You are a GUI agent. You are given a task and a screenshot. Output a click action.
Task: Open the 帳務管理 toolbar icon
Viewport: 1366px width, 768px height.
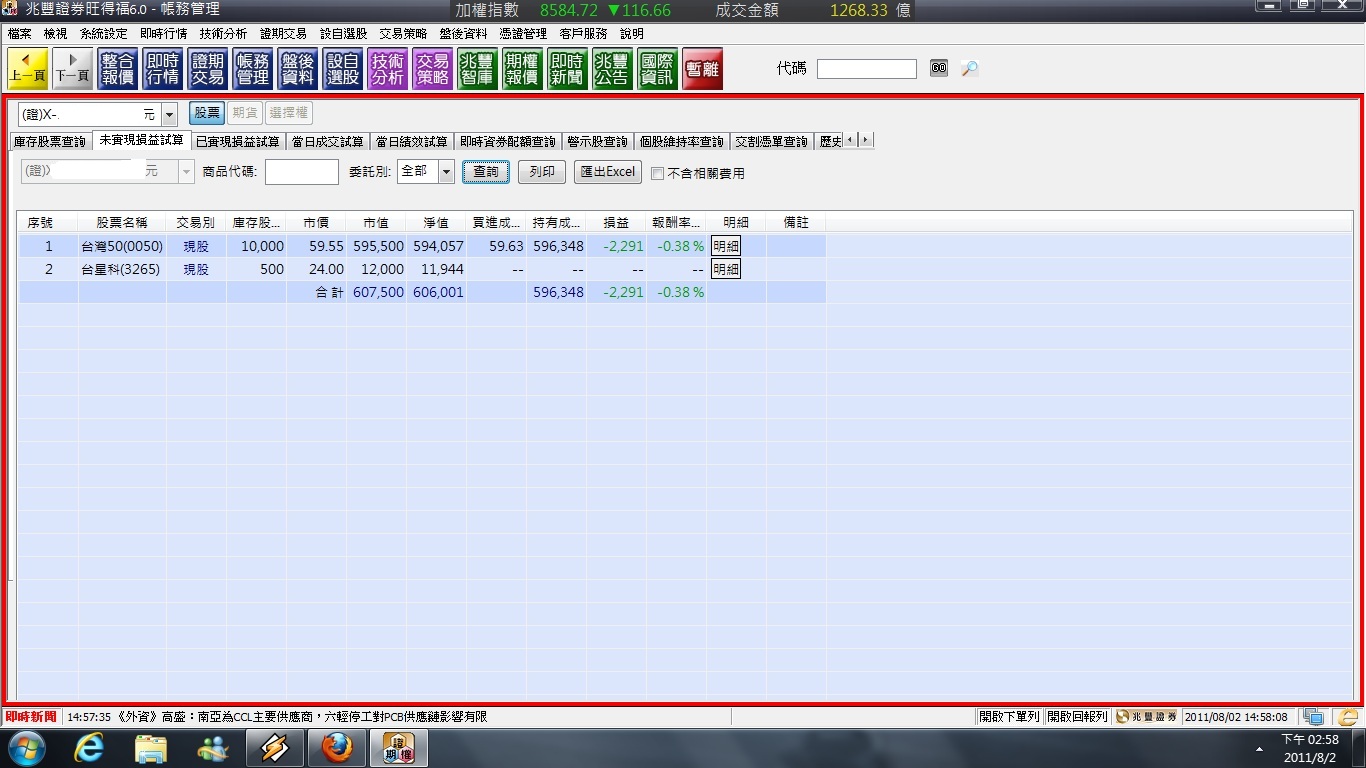coord(253,69)
